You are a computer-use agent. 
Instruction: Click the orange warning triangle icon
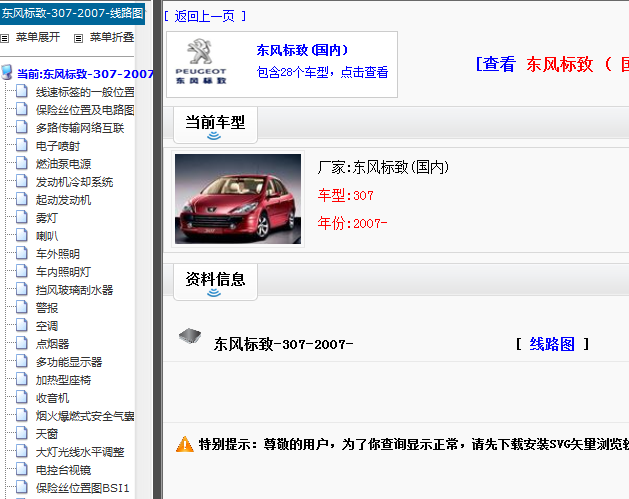tap(185, 444)
